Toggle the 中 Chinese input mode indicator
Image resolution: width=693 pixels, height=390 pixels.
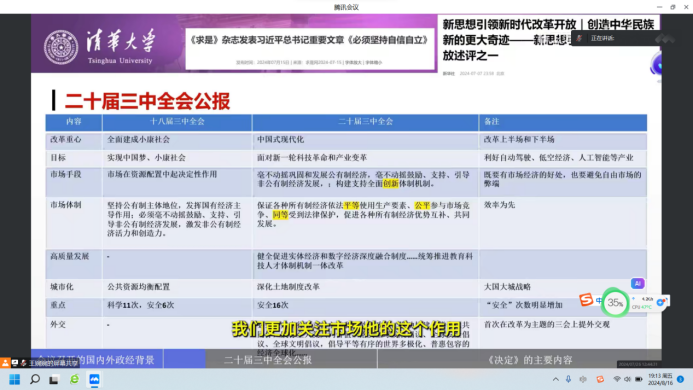(599, 301)
